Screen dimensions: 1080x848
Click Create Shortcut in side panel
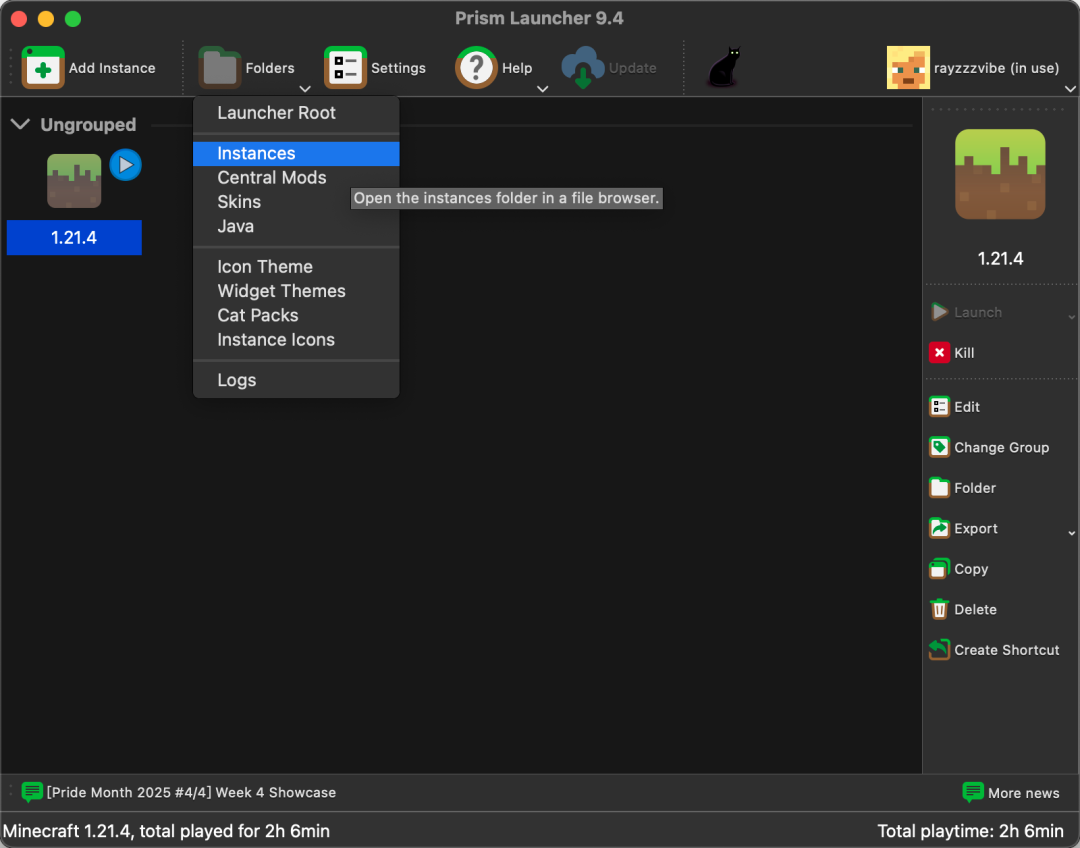pos(994,650)
